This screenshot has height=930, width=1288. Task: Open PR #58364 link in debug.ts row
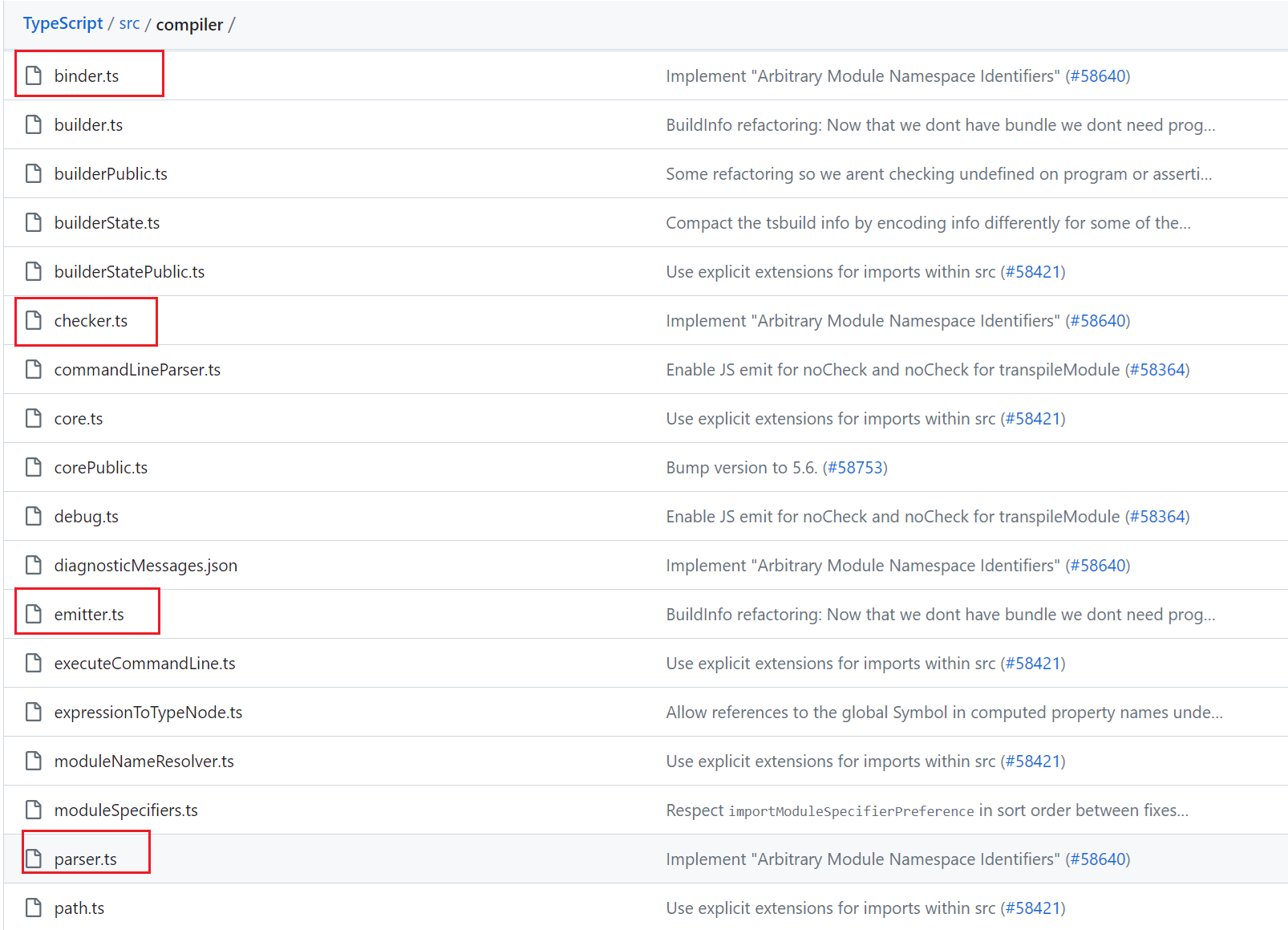click(x=1157, y=516)
